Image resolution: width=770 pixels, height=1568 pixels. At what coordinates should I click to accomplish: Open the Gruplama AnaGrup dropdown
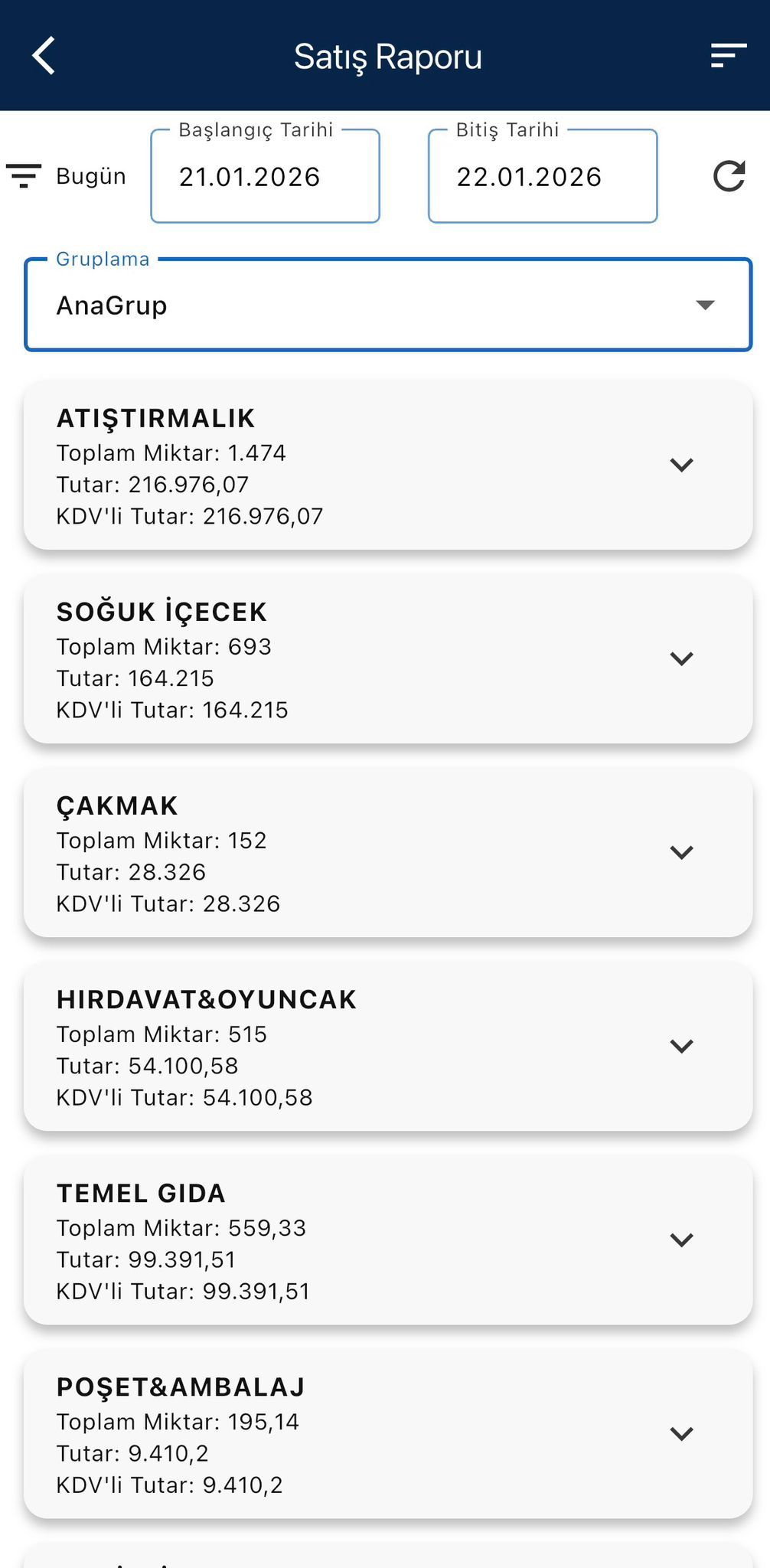tap(367, 305)
